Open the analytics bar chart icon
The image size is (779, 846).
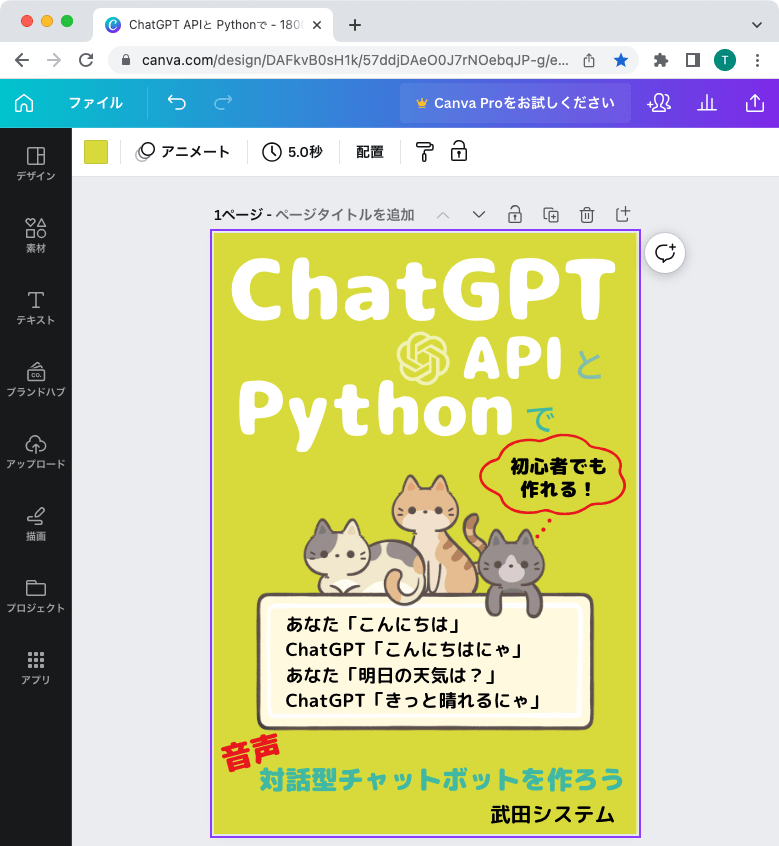point(707,103)
